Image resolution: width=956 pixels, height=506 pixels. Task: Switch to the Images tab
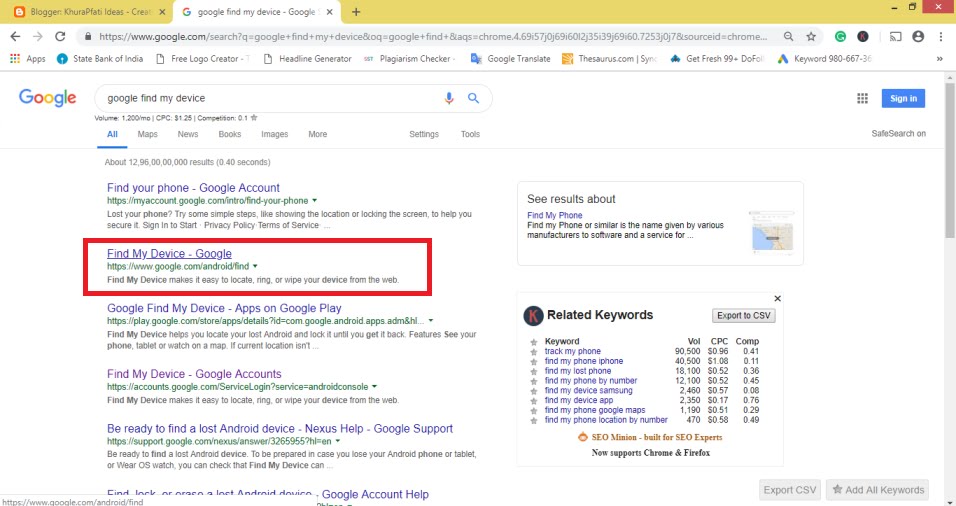tap(274, 134)
